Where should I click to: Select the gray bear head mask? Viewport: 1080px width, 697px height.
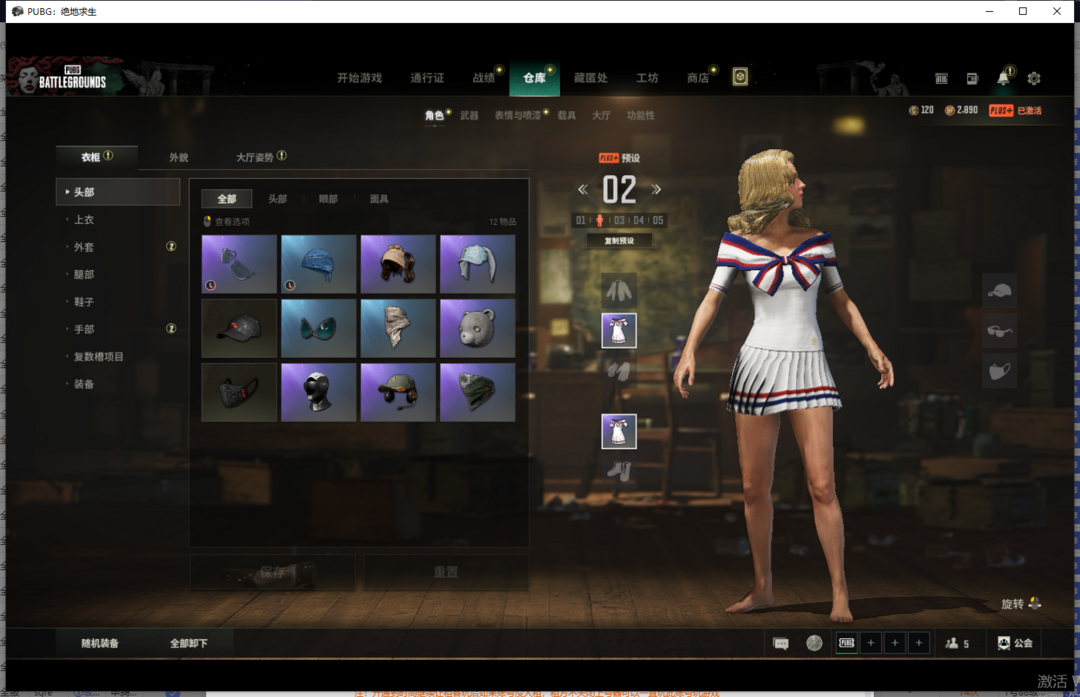(x=477, y=328)
